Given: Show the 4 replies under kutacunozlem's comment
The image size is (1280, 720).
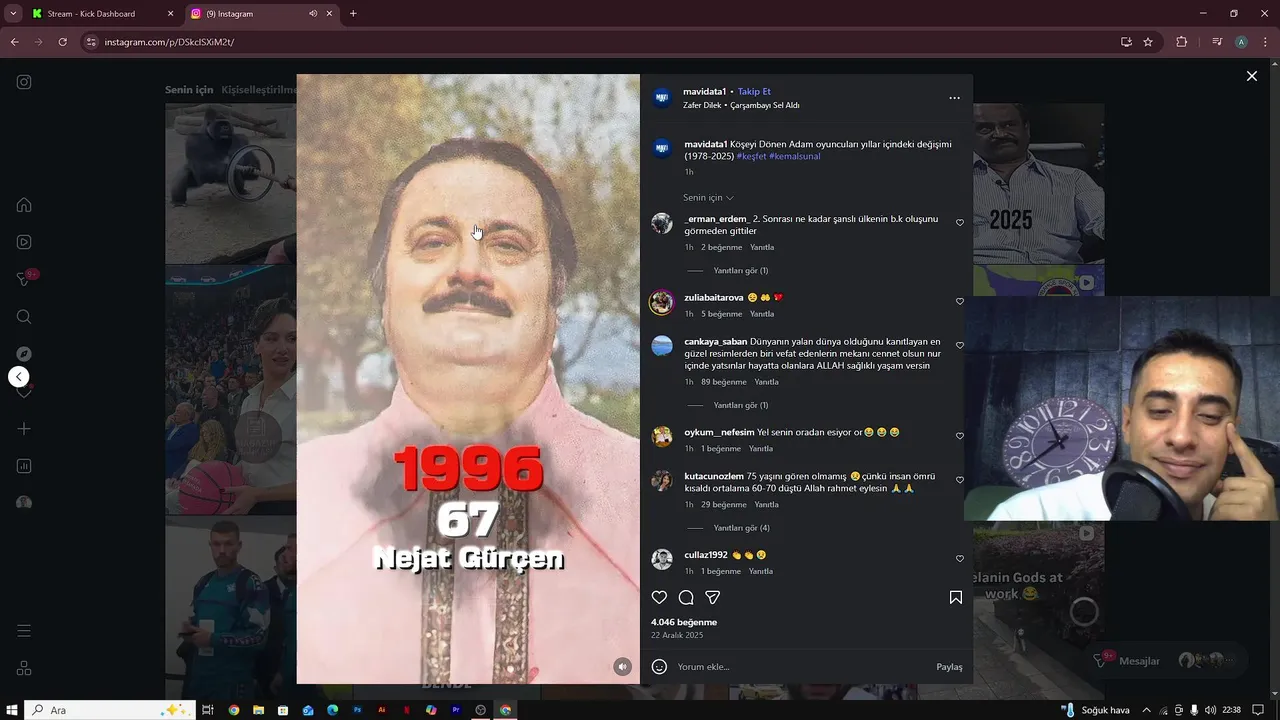Looking at the screenshot, I should click(x=741, y=528).
